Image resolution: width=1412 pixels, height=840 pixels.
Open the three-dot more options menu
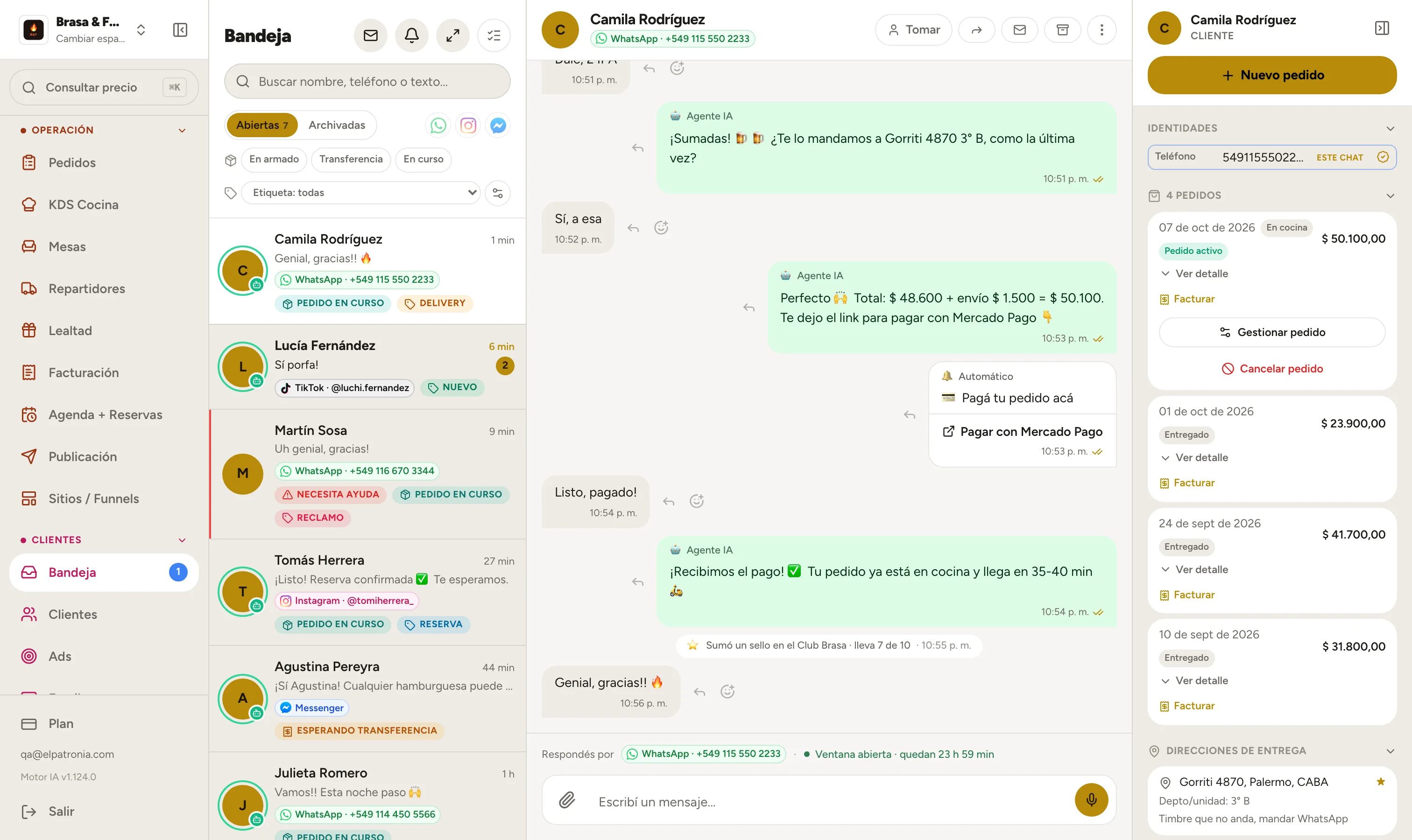coord(1101,30)
